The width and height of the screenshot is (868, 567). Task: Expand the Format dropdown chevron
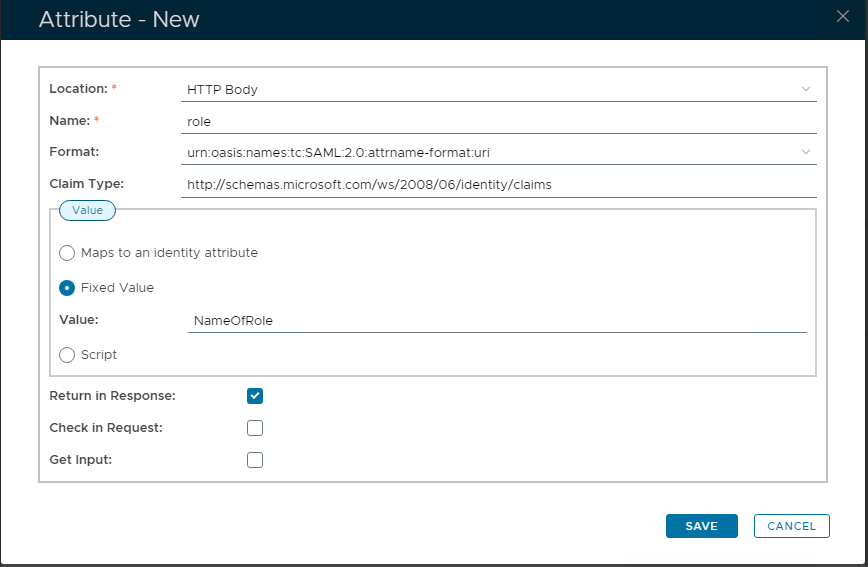click(805, 152)
